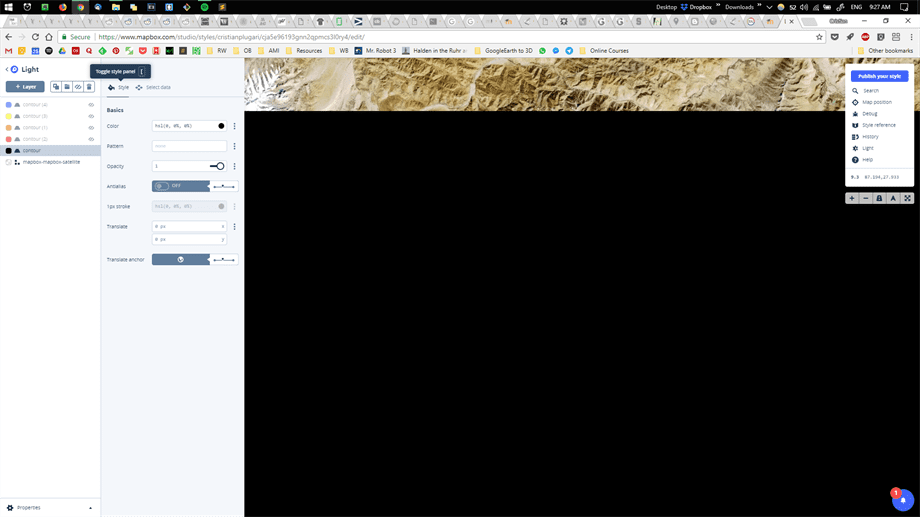Open the Online Courses bookmark folder
Screen dimensions: 920x517
[x=604, y=51]
